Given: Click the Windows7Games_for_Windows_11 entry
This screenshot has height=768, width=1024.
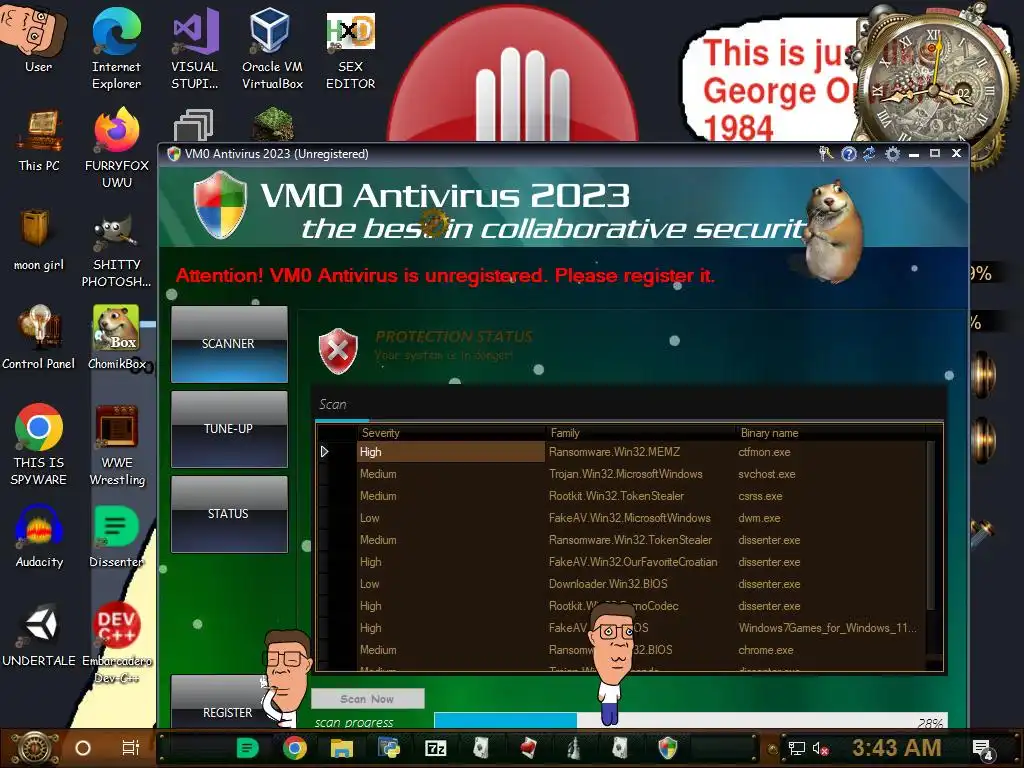Looking at the screenshot, I should click(827, 628).
